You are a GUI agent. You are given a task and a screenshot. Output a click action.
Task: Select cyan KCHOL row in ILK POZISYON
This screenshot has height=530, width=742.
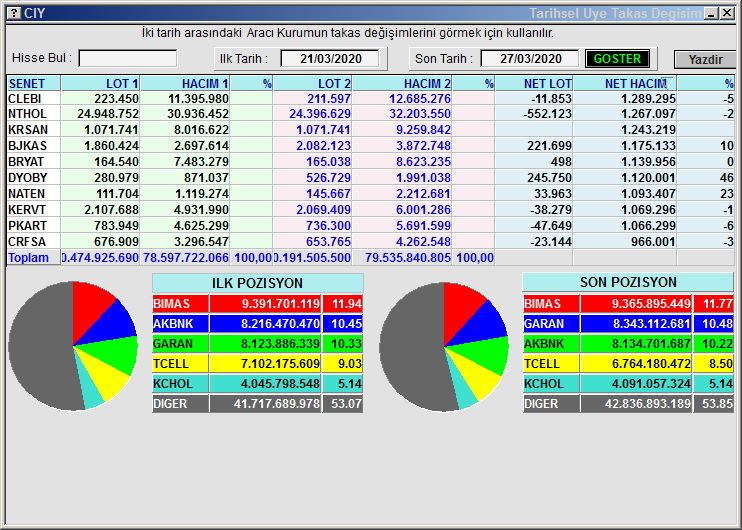[257, 383]
